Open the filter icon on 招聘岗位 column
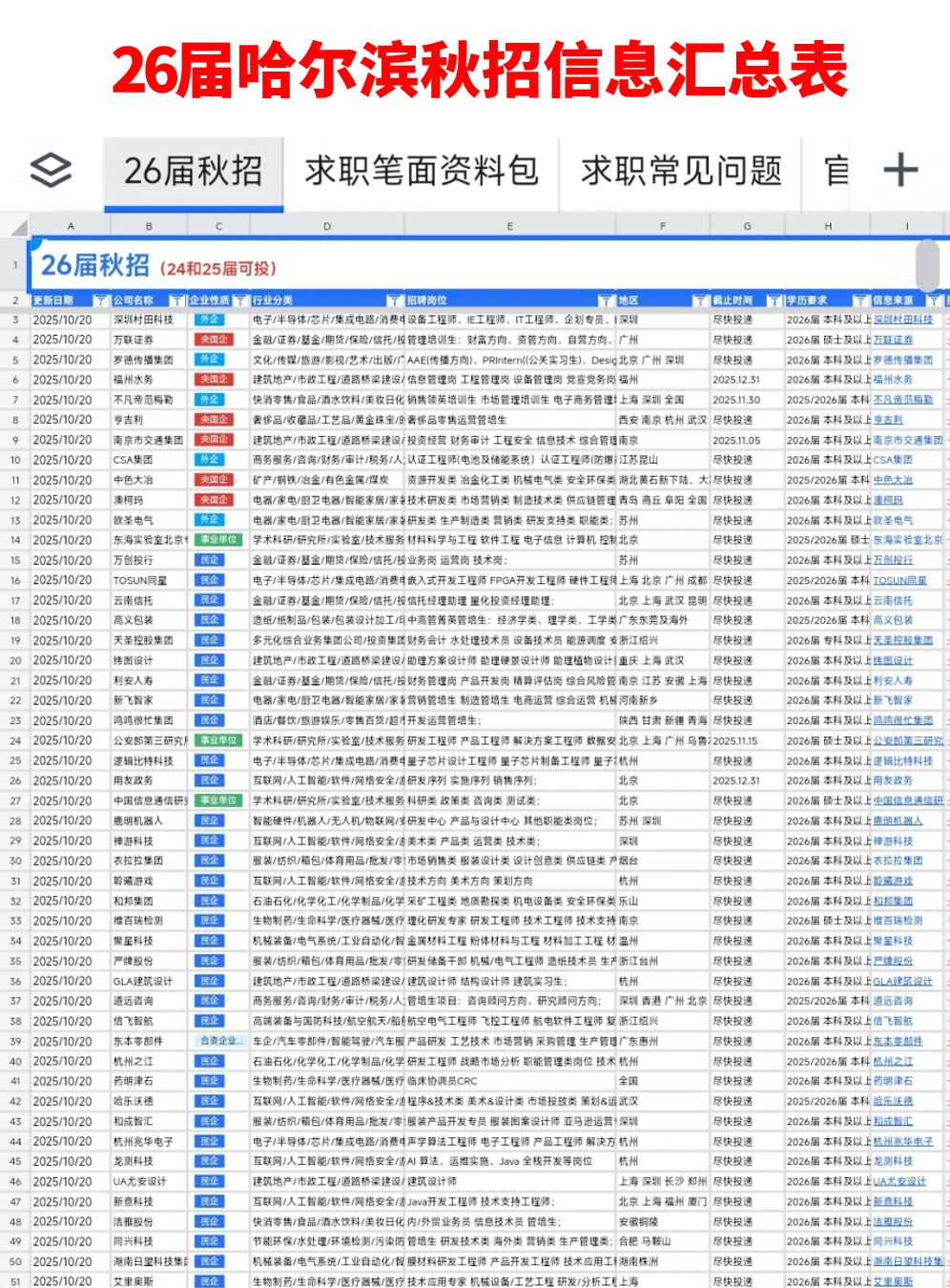 tap(608, 299)
